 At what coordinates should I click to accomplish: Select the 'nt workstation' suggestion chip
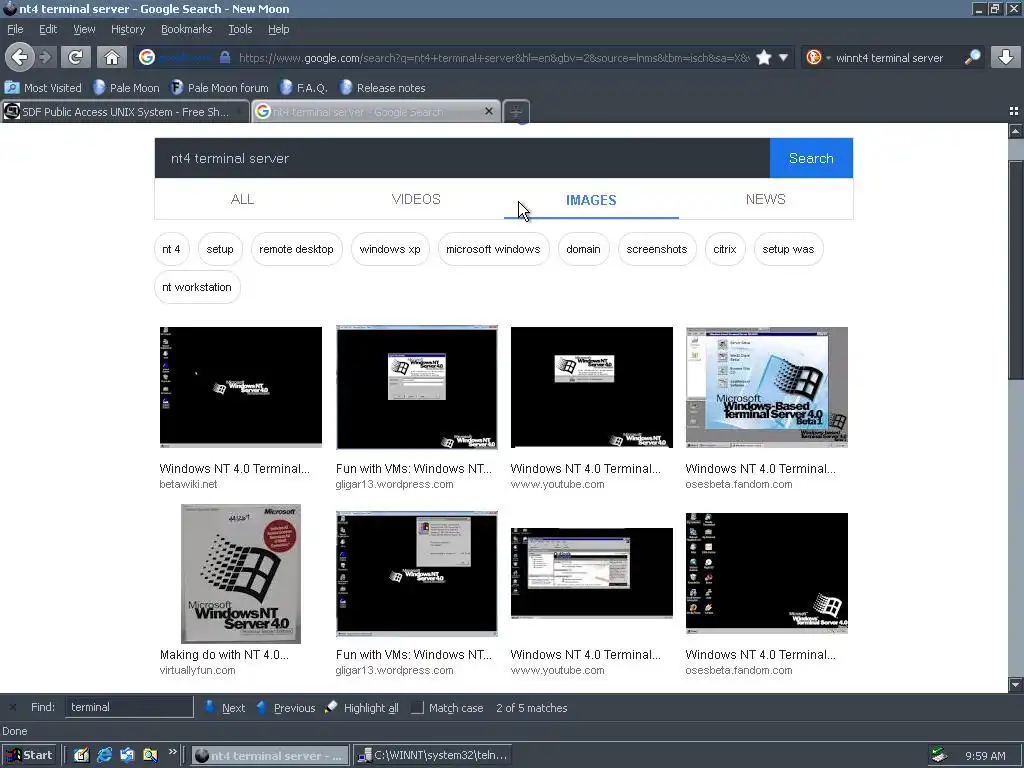[197, 287]
